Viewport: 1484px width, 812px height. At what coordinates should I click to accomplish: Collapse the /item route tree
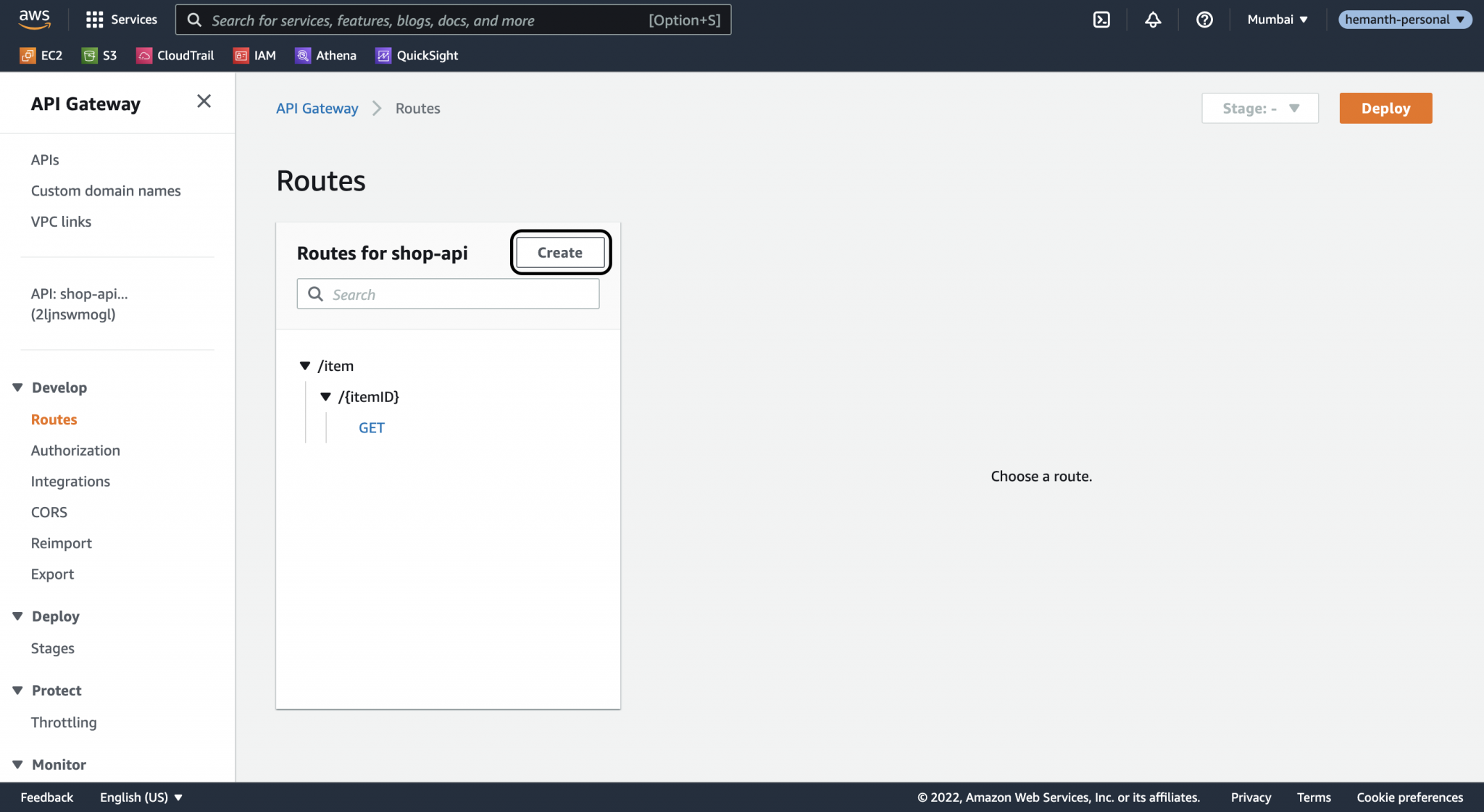306,366
